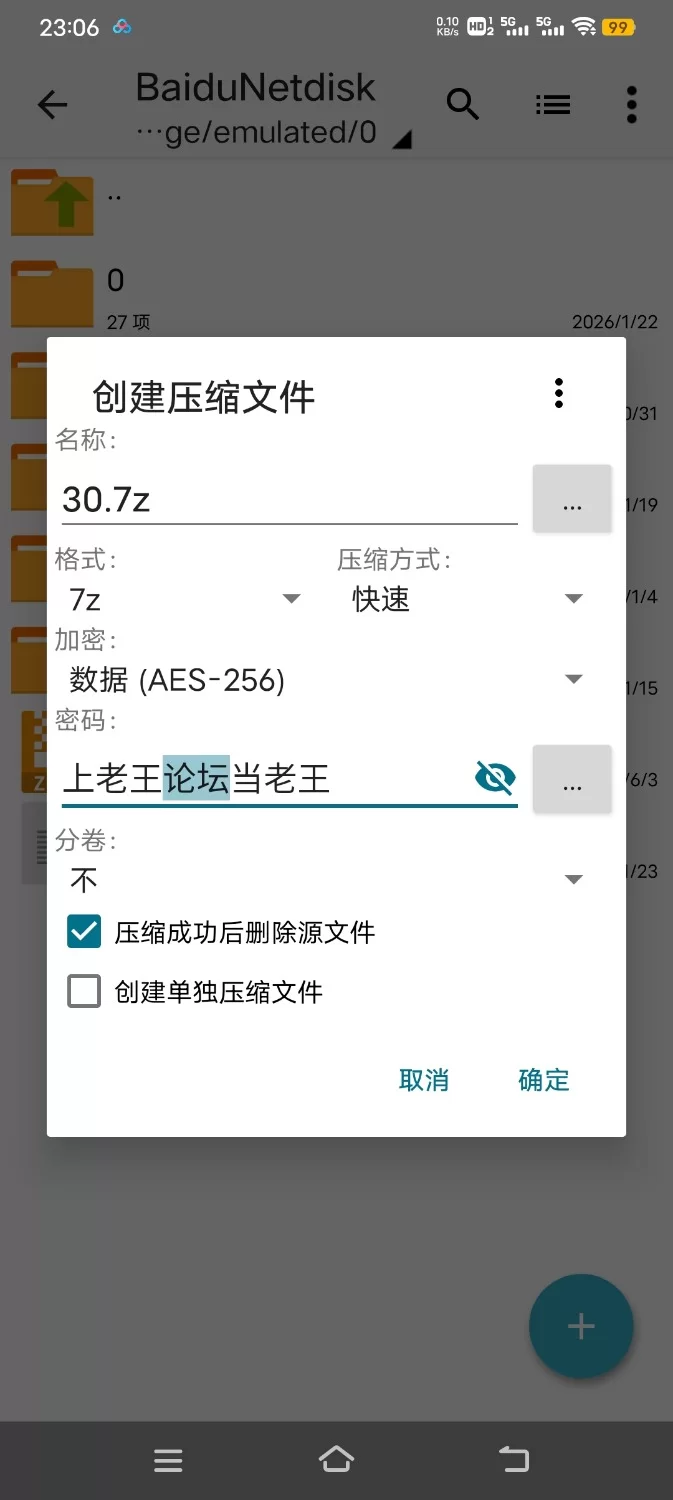Image resolution: width=673 pixels, height=1500 pixels.
Task: Open the parent folder up-arrow icon
Action: (52, 203)
